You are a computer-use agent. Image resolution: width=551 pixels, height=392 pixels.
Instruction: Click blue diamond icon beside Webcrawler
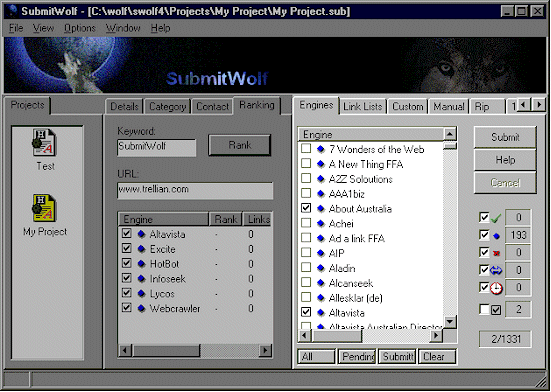pos(141,308)
